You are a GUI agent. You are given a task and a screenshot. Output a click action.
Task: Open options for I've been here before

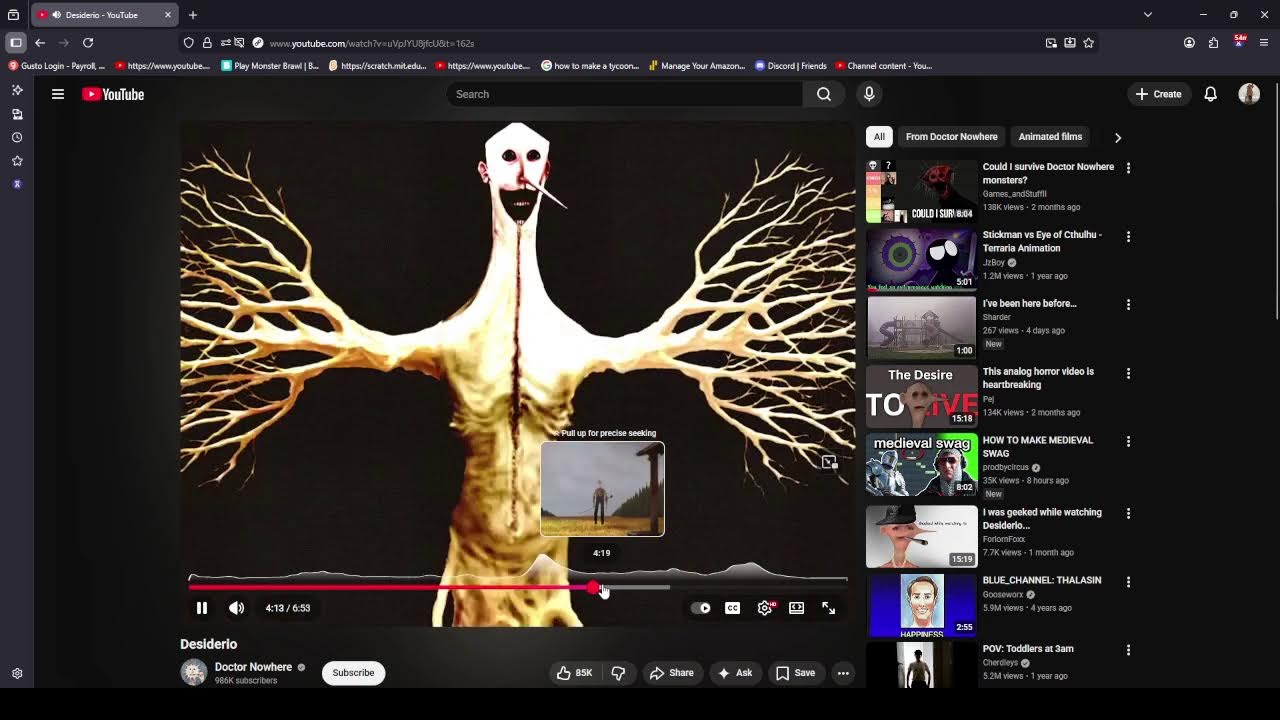click(1128, 305)
